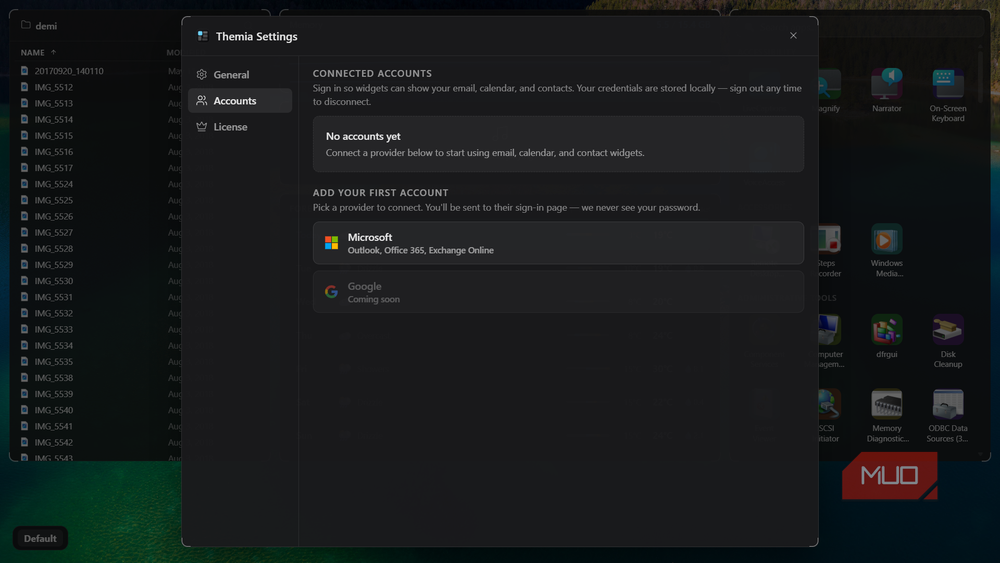Click file icon next to IMG_5542
This screenshot has height=563, width=1000.
(25, 442)
